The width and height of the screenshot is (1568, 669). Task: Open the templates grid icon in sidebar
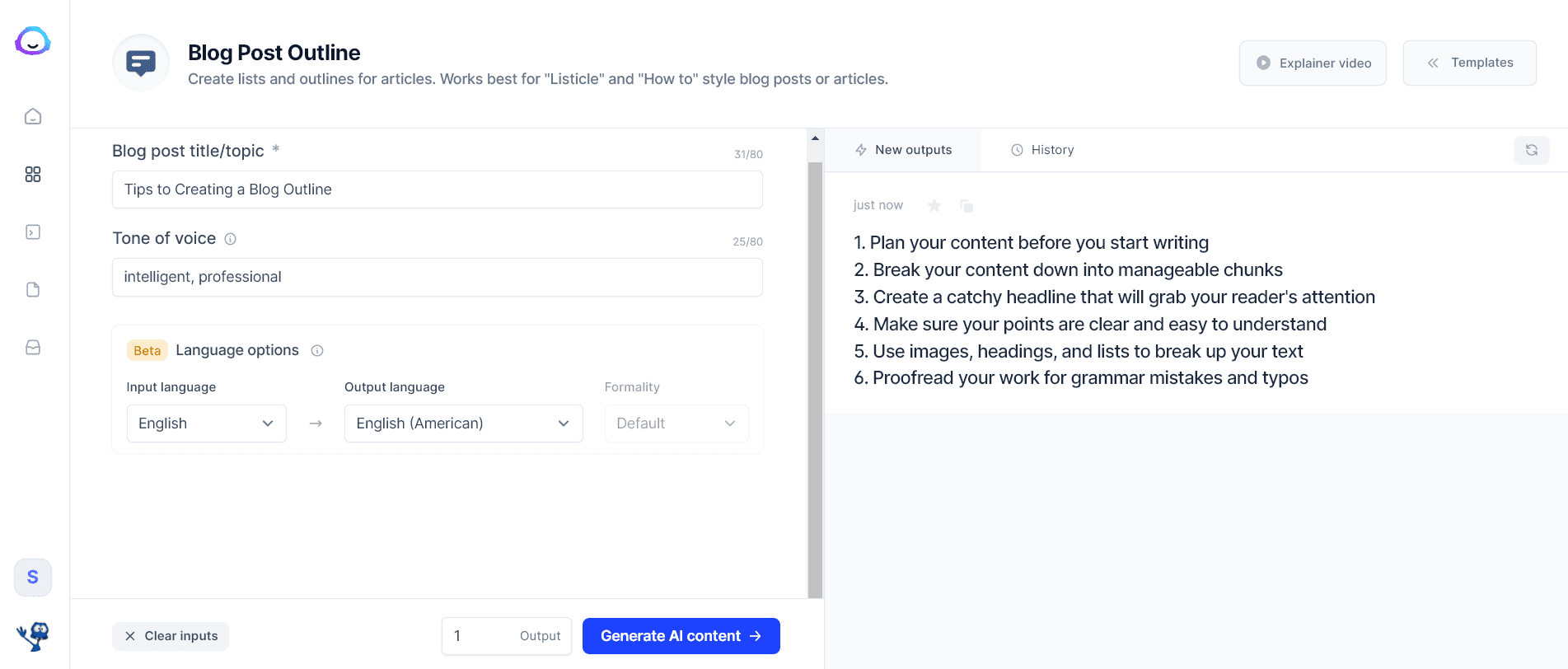click(x=33, y=174)
